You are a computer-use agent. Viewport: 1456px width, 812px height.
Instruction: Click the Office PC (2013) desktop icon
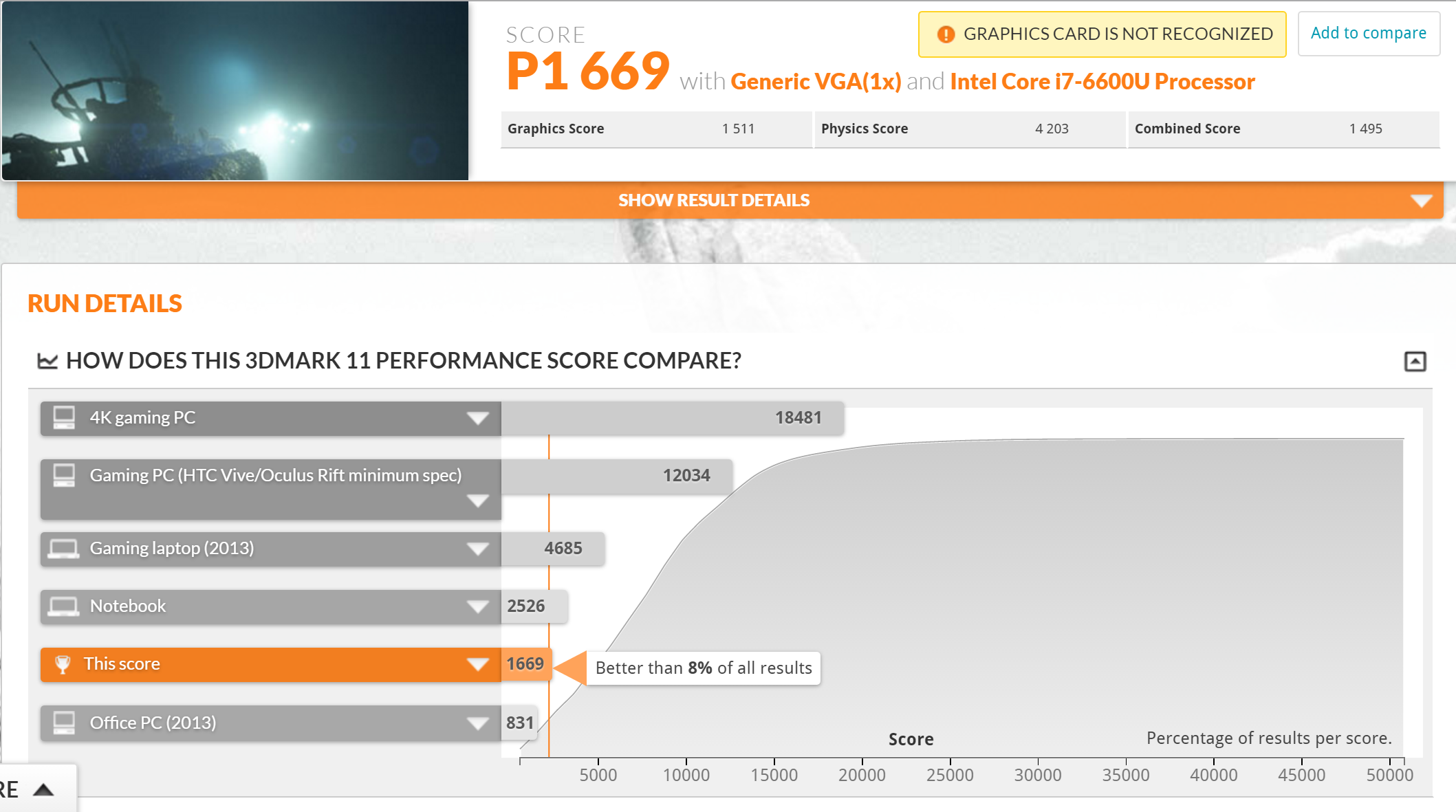[64, 723]
